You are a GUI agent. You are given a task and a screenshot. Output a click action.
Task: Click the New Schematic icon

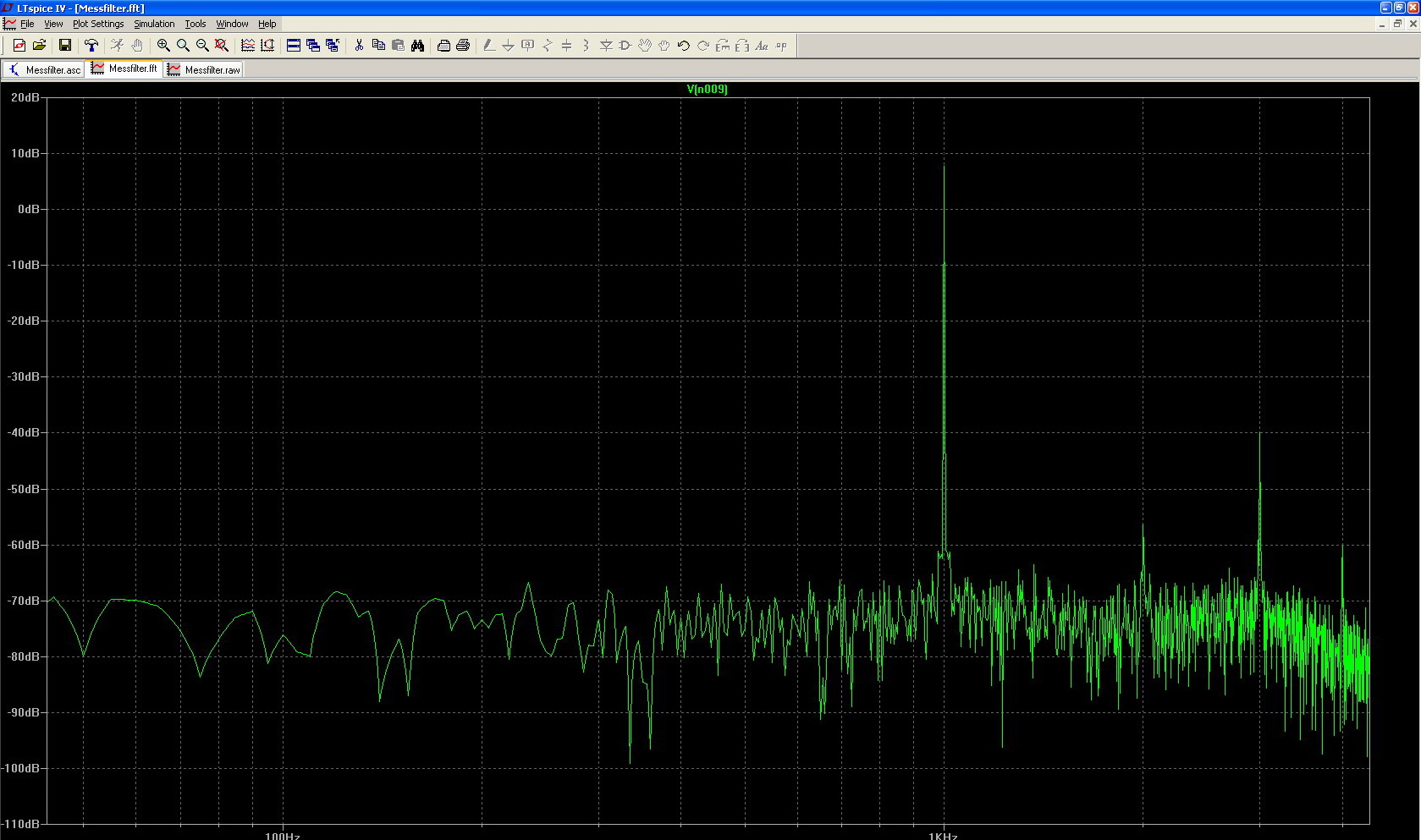coord(19,46)
